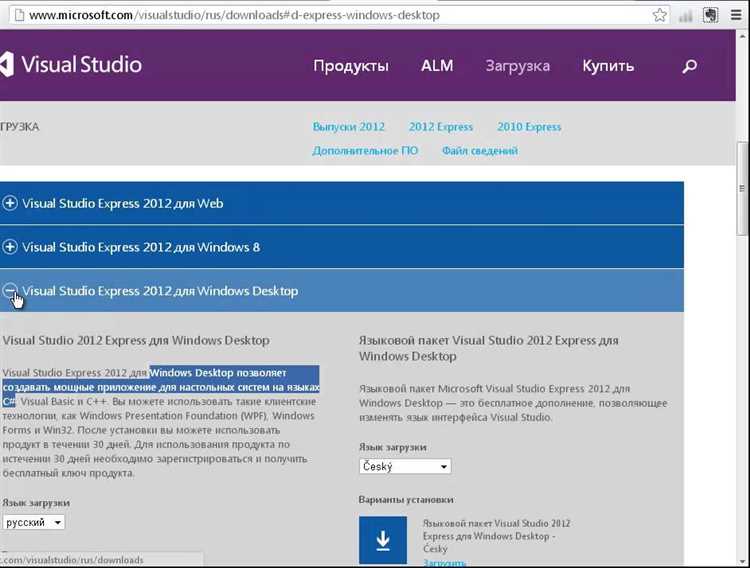This screenshot has height=568, width=750.
Task: Click the page icon in address bar
Action: click(x=19, y=15)
